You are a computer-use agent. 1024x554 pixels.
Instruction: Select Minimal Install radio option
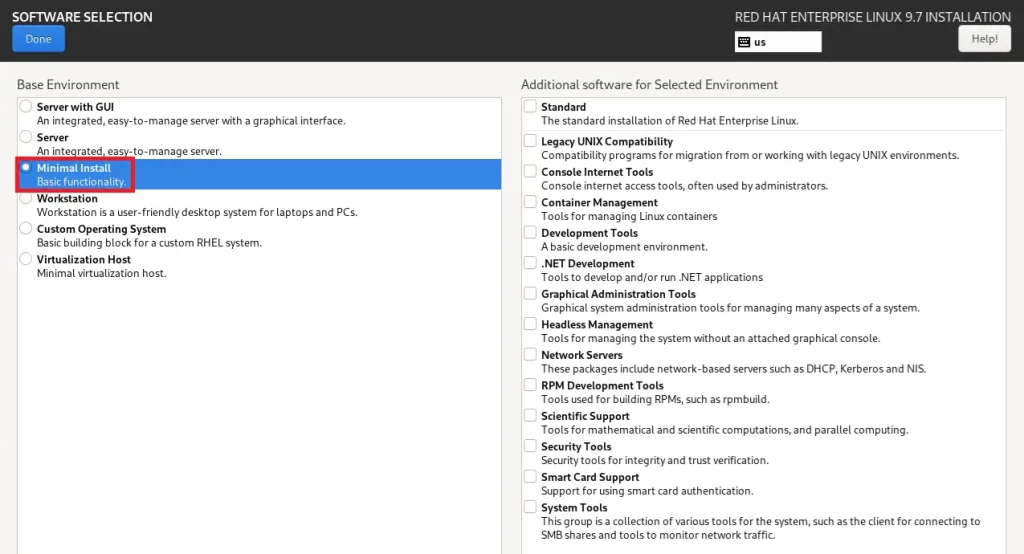[26, 168]
